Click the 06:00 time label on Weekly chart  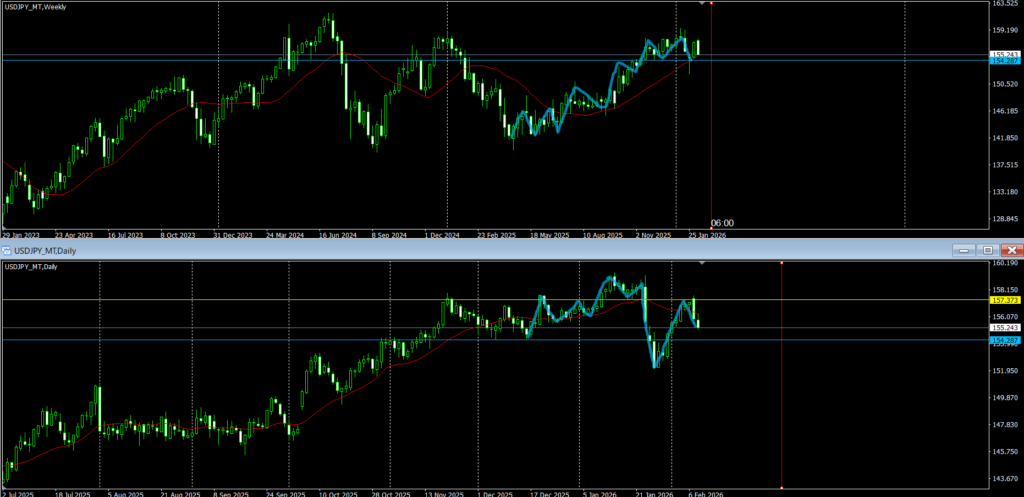722,223
